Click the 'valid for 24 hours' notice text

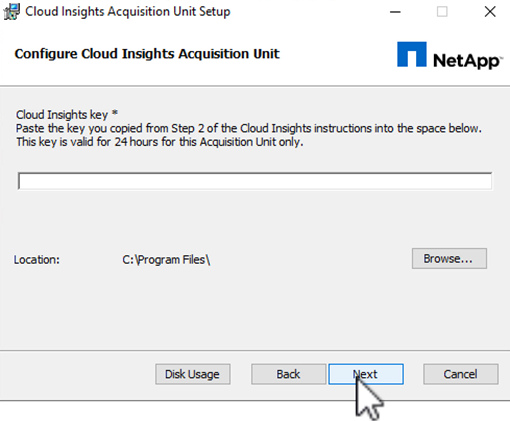[160, 142]
